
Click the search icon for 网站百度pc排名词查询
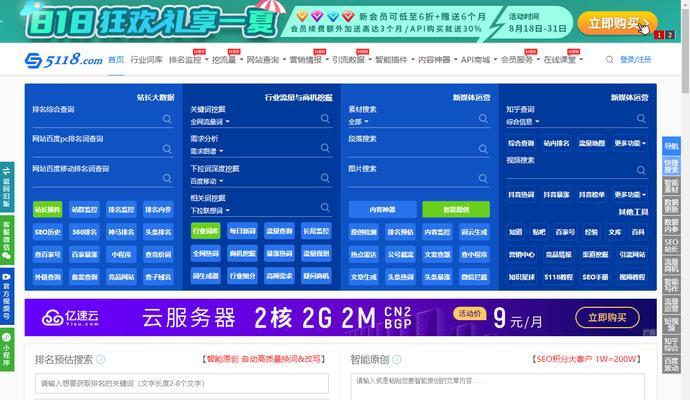tap(167, 149)
